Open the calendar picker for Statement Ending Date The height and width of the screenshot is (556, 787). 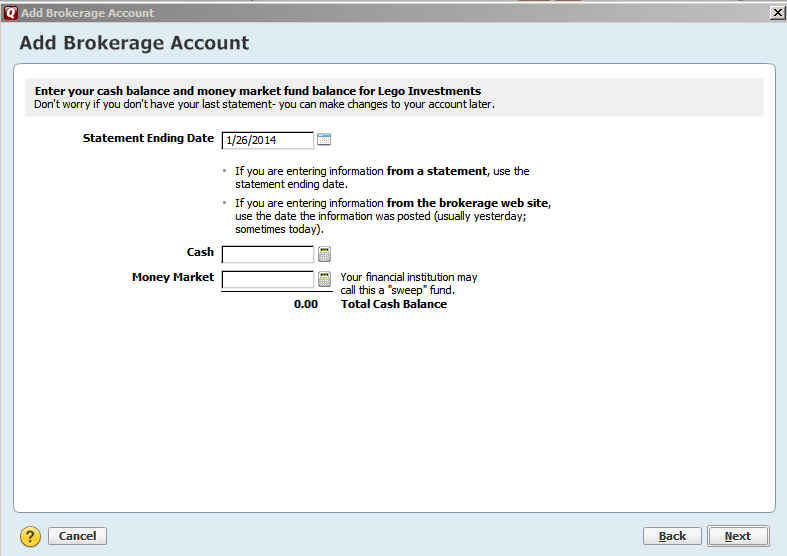pos(324,140)
